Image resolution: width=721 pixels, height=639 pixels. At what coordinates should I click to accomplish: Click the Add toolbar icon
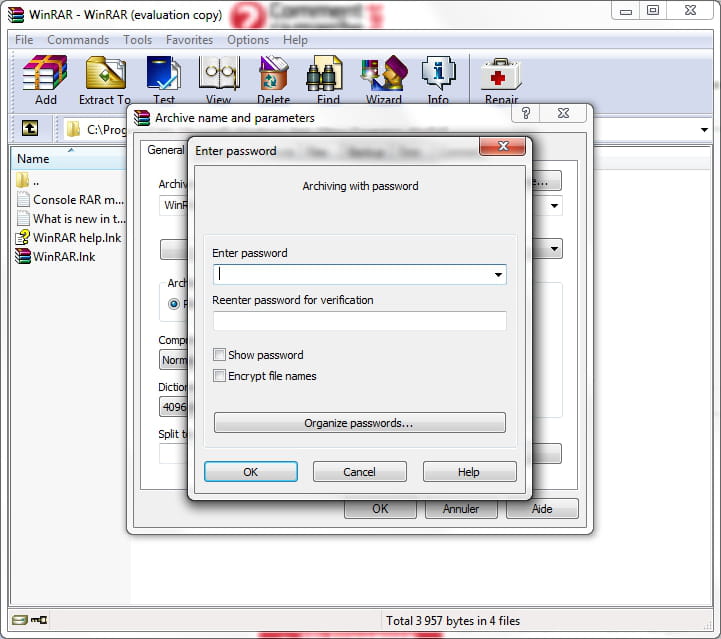[45, 73]
